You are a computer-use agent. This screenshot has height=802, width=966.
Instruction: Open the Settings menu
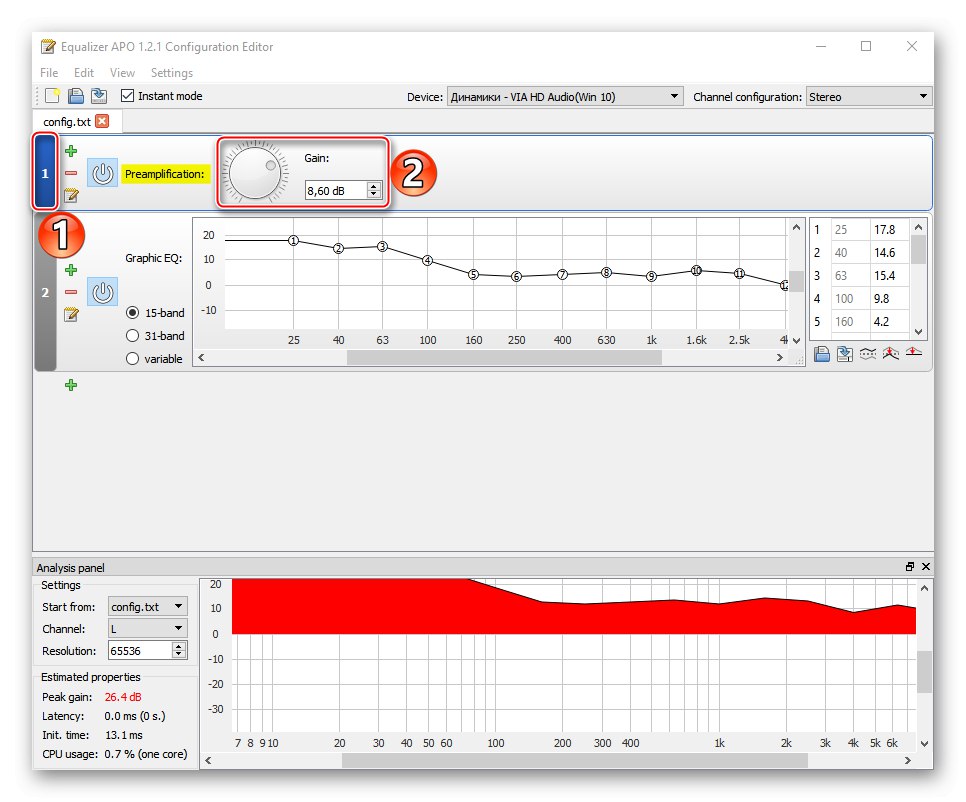point(172,73)
